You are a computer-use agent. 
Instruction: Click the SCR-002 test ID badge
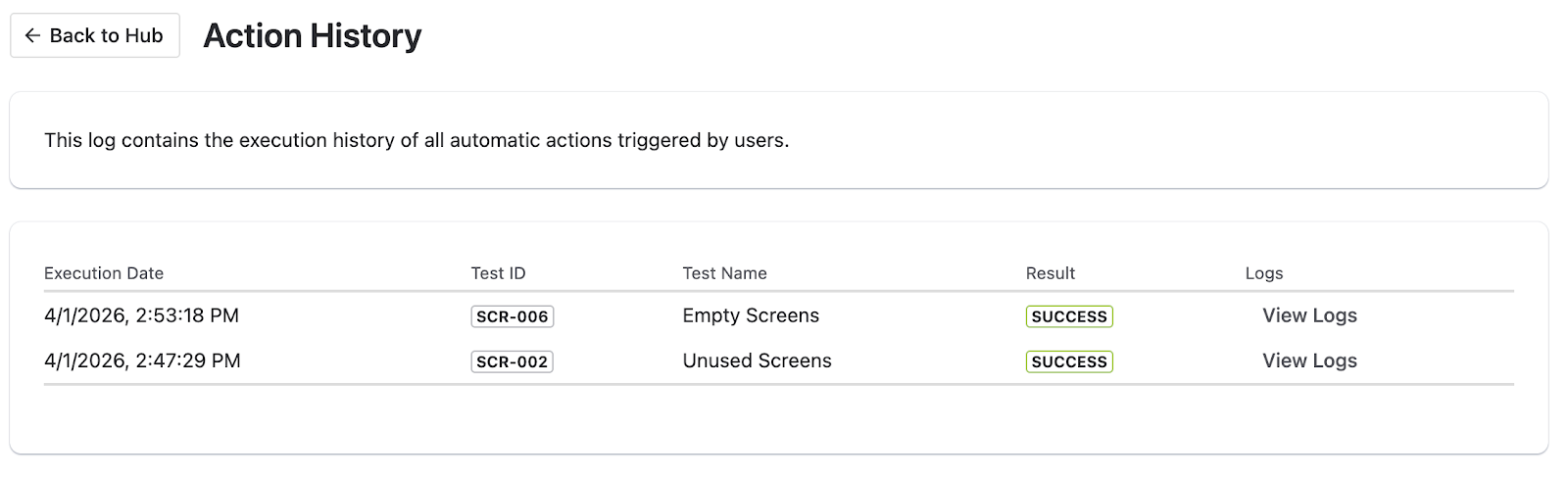tap(512, 361)
